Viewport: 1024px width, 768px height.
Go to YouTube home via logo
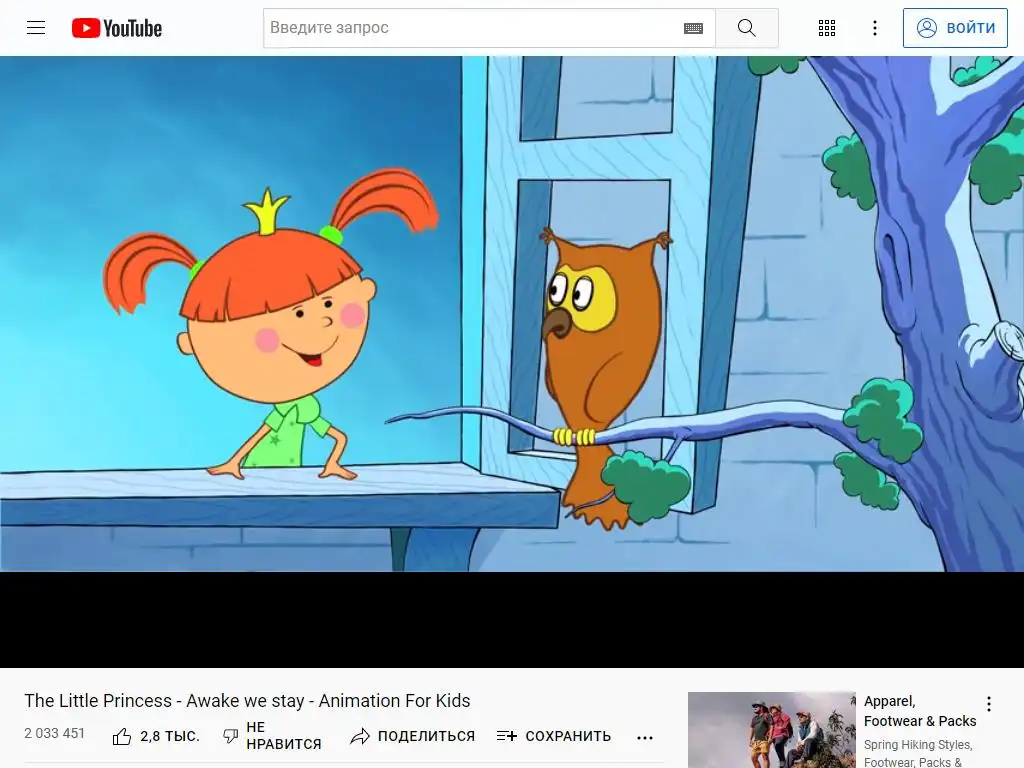click(x=117, y=28)
